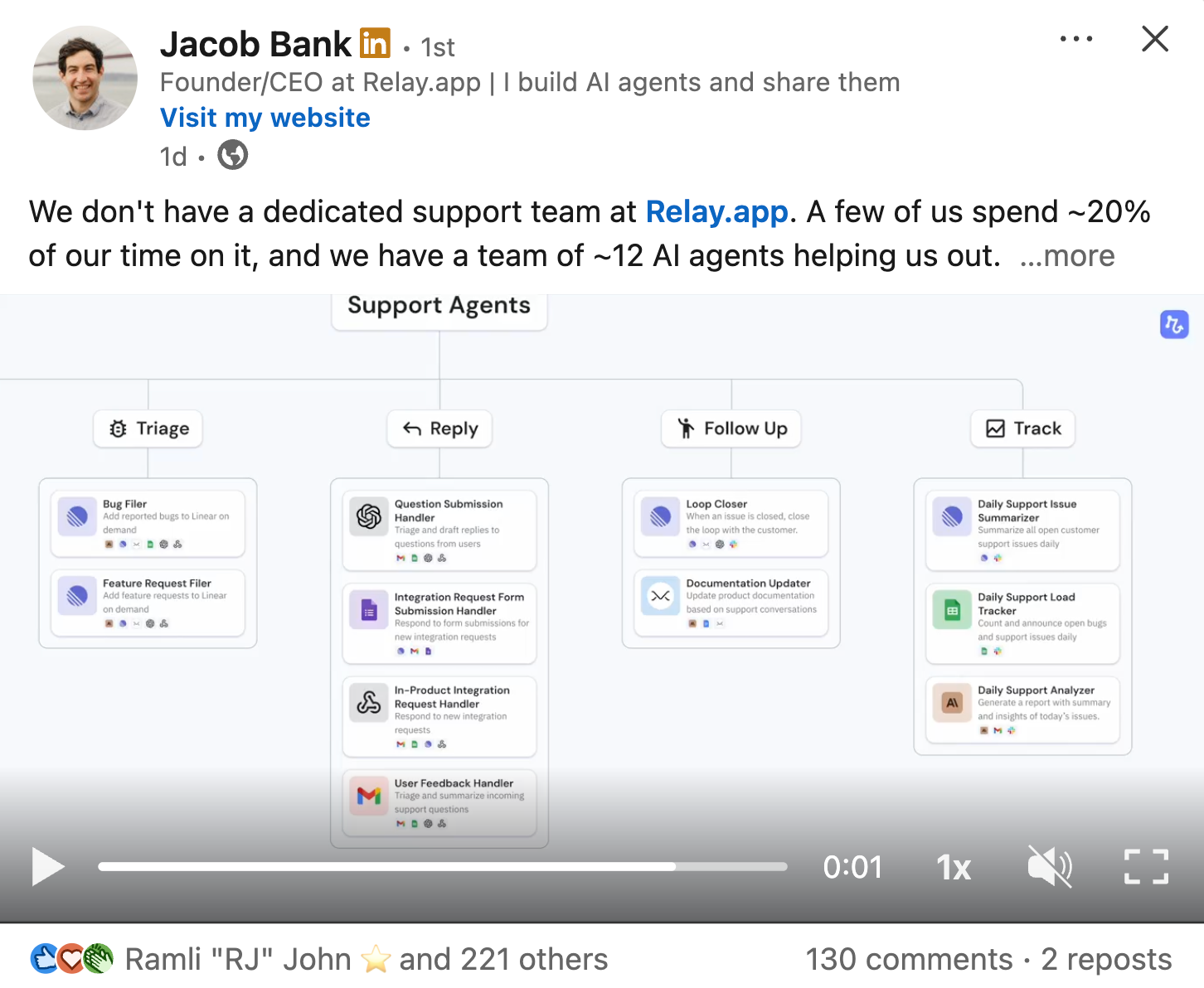The image size is (1204, 988).
Task: Click the Documentation Updater card icon
Action: (x=661, y=596)
